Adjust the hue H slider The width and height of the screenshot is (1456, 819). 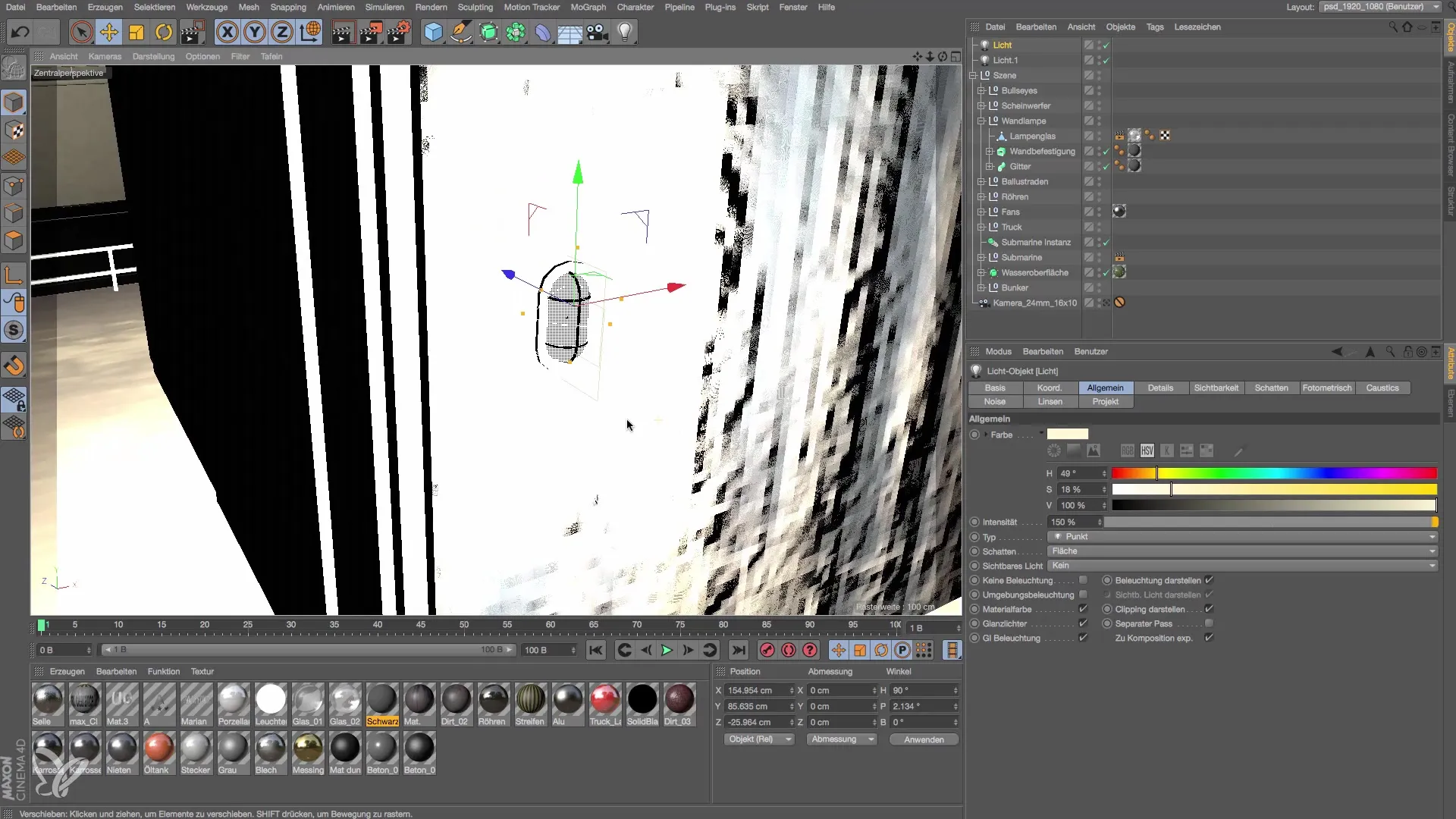[x=1274, y=473]
